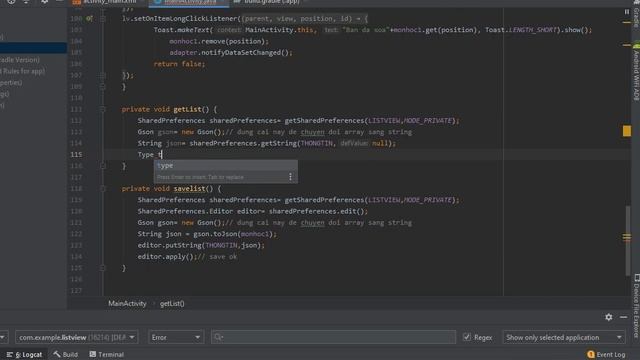The image size is (640, 360).
Task: Open the autocomplete popup options (three dots)
Action: coord(290,177)
